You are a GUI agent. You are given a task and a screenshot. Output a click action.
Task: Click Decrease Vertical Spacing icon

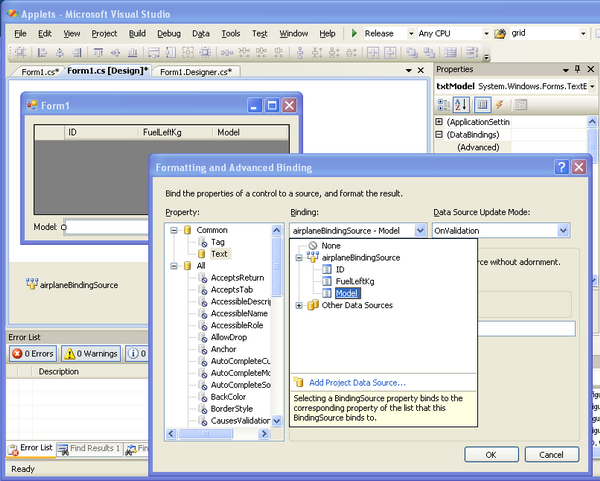334,52
